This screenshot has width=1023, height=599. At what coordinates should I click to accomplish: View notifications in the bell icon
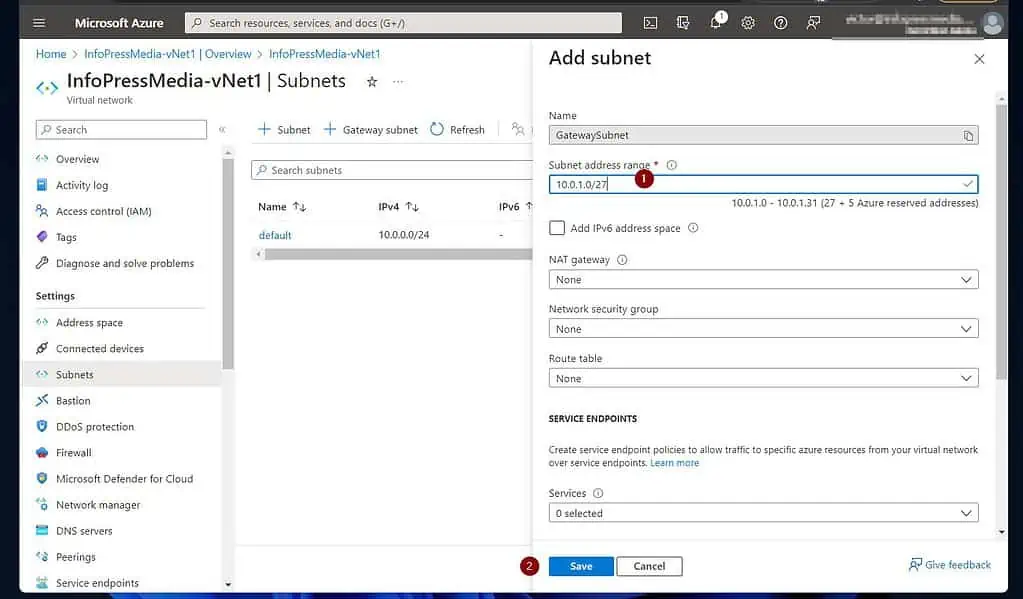click(x=716, y=22)
